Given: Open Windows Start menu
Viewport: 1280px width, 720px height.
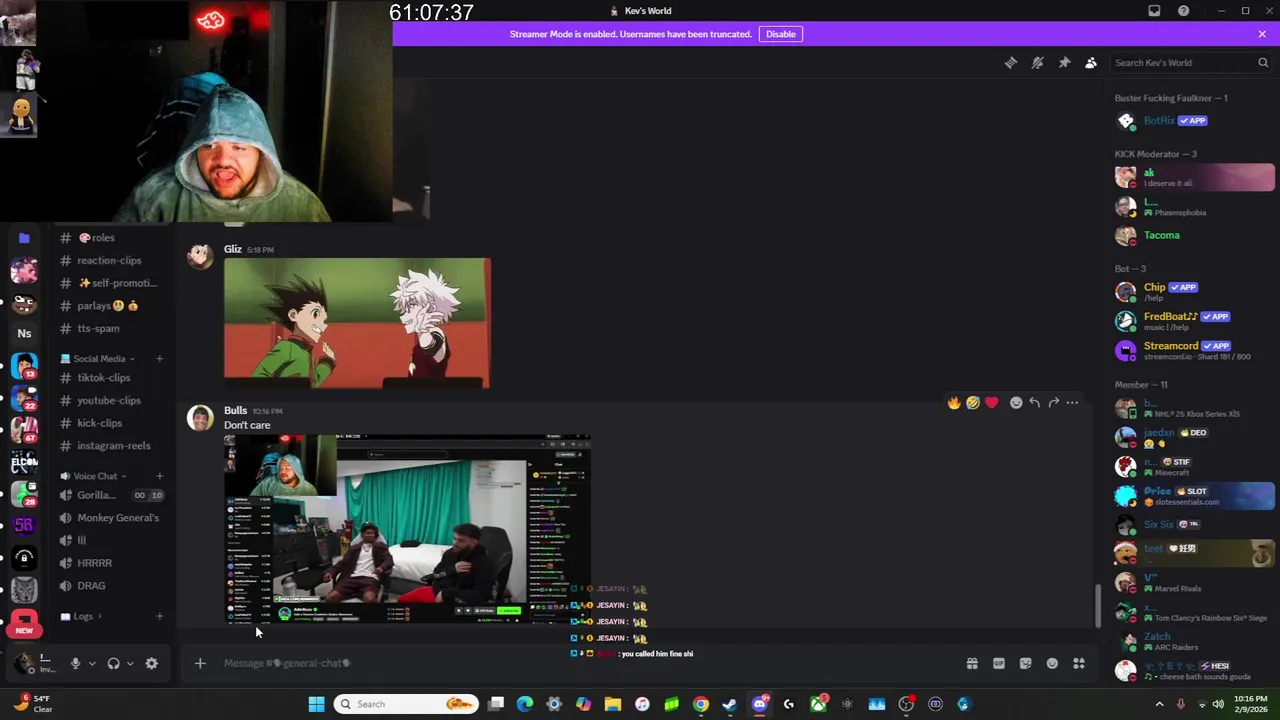Looking at the screenshot, I should click(x=316, y=704).
